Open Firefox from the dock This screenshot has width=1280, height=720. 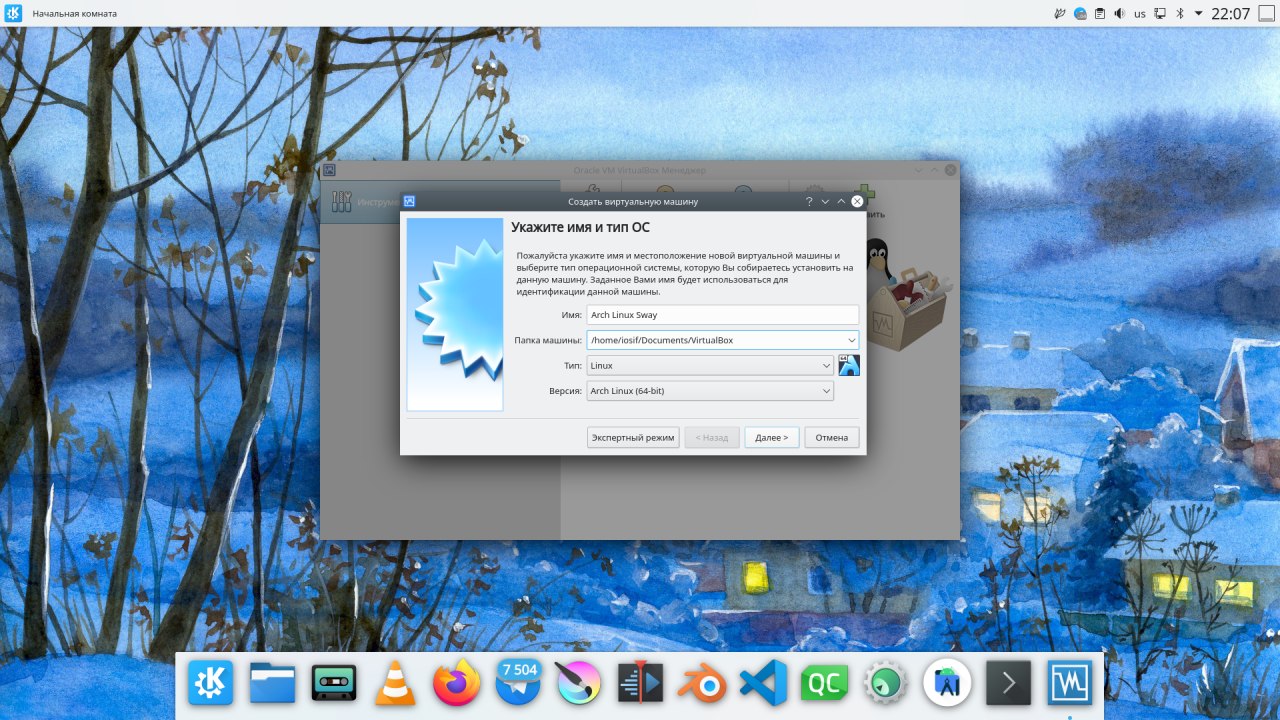tap(456, 684)
